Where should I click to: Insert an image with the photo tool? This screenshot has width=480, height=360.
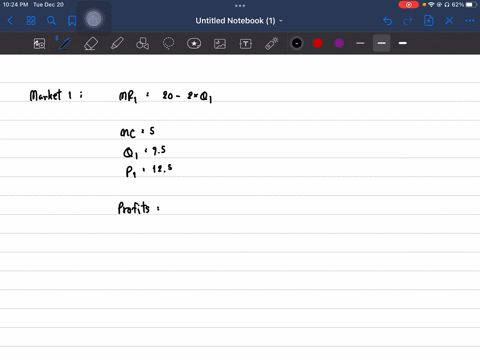(x=220, y=44)
